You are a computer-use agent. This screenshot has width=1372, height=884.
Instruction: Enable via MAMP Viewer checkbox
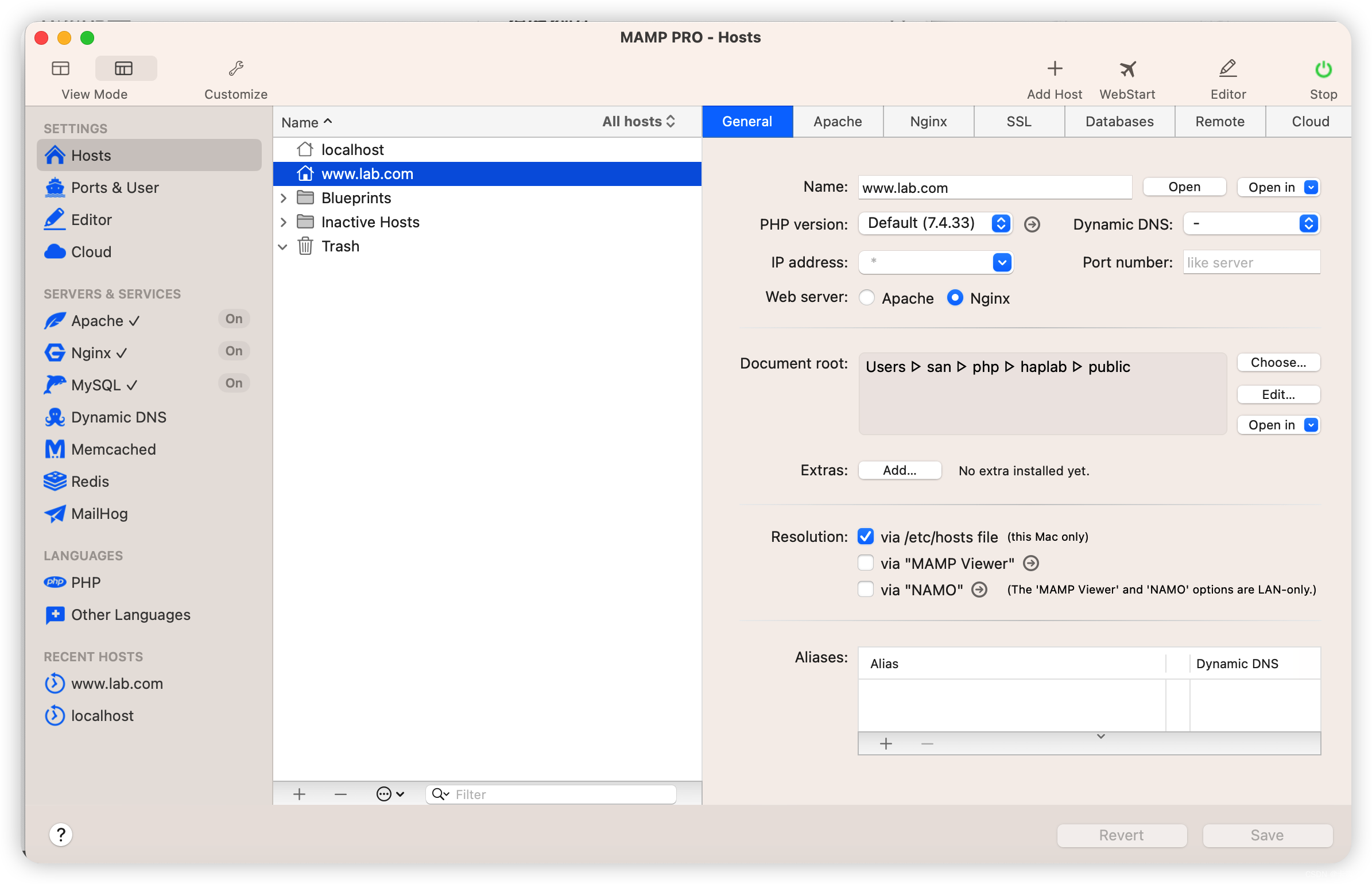866,563
